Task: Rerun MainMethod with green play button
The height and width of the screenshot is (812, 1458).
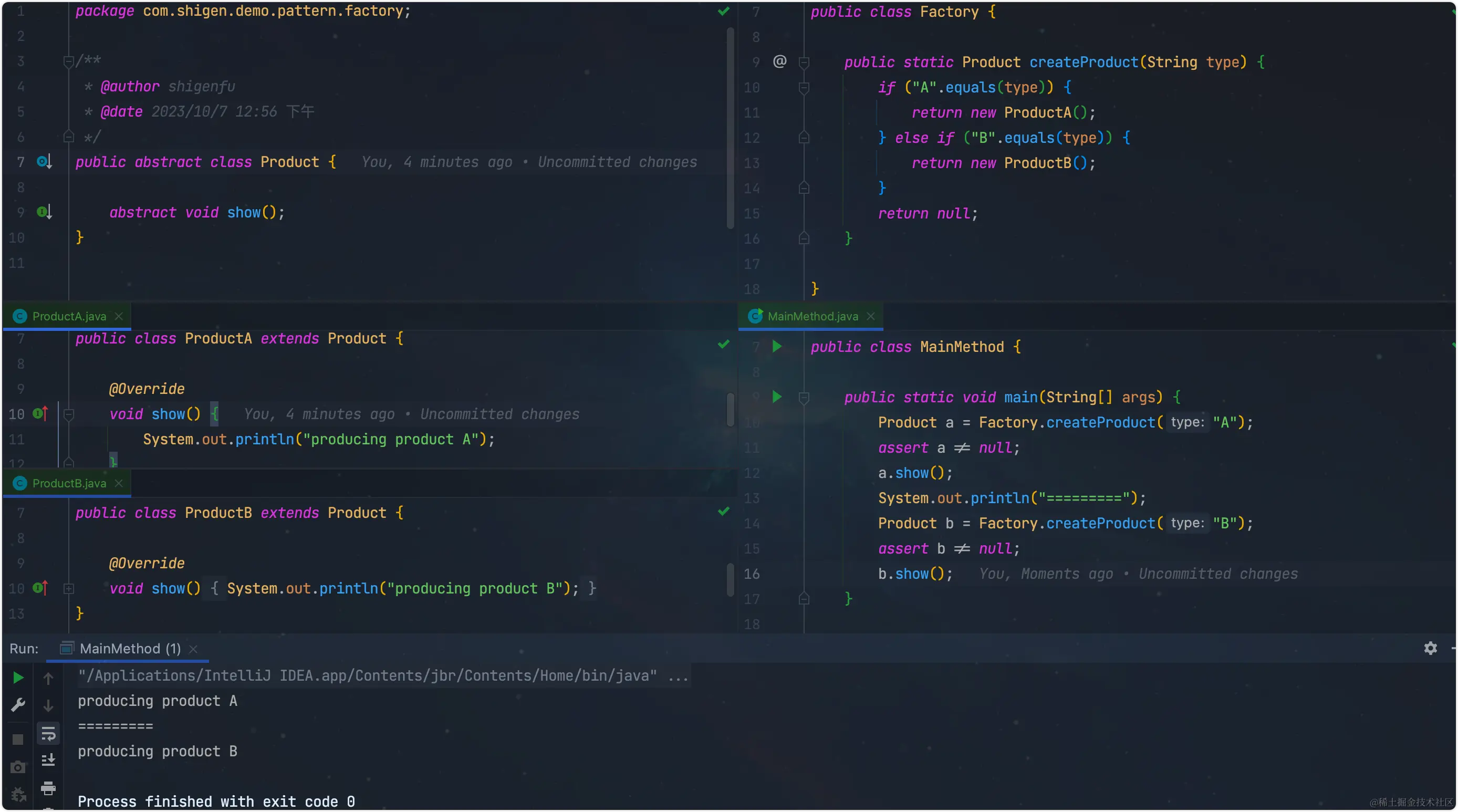Action: (17, 678)
